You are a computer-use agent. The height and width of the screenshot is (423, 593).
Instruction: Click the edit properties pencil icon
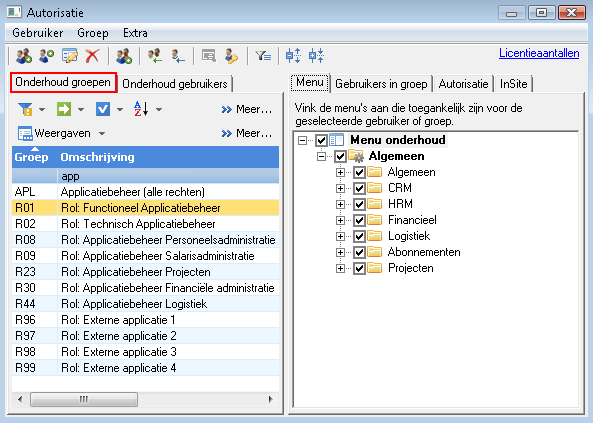coord(70,56)
